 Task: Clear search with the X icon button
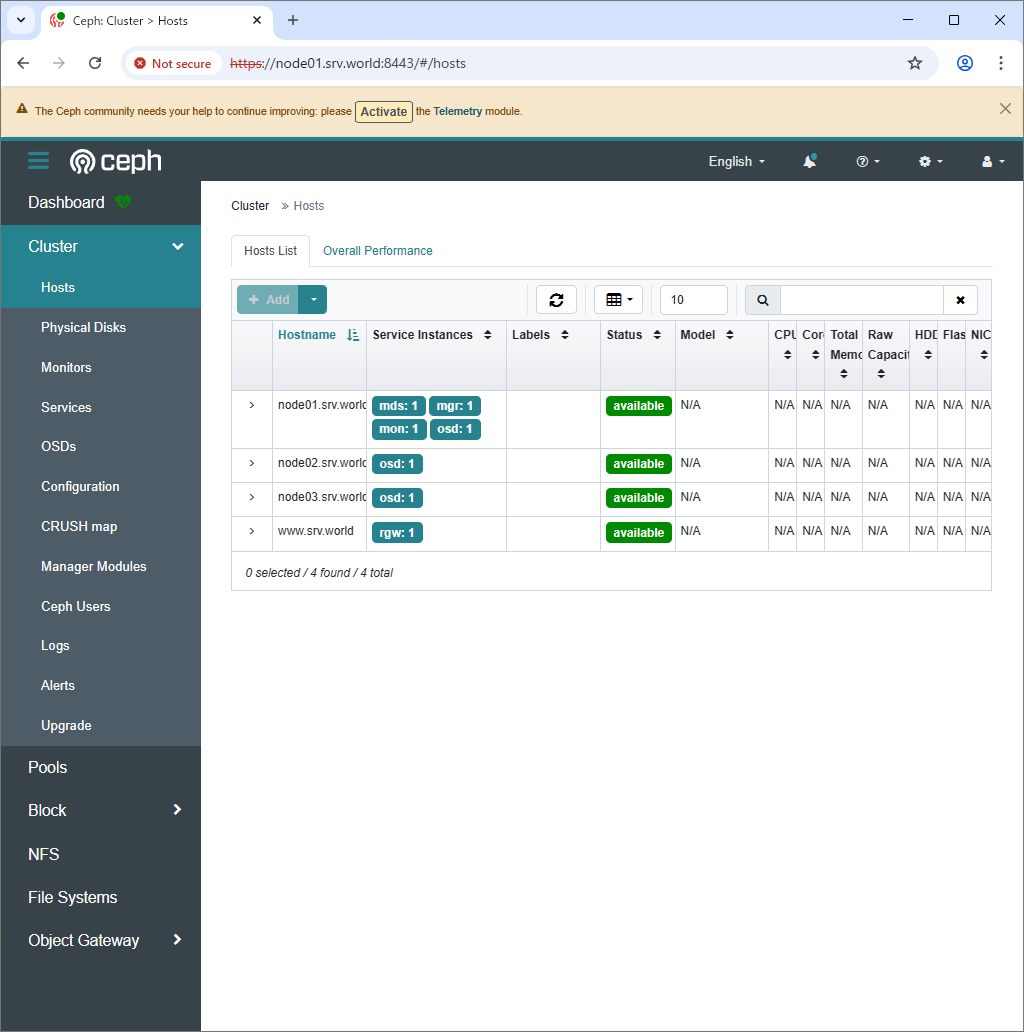(x=960, y=300)
